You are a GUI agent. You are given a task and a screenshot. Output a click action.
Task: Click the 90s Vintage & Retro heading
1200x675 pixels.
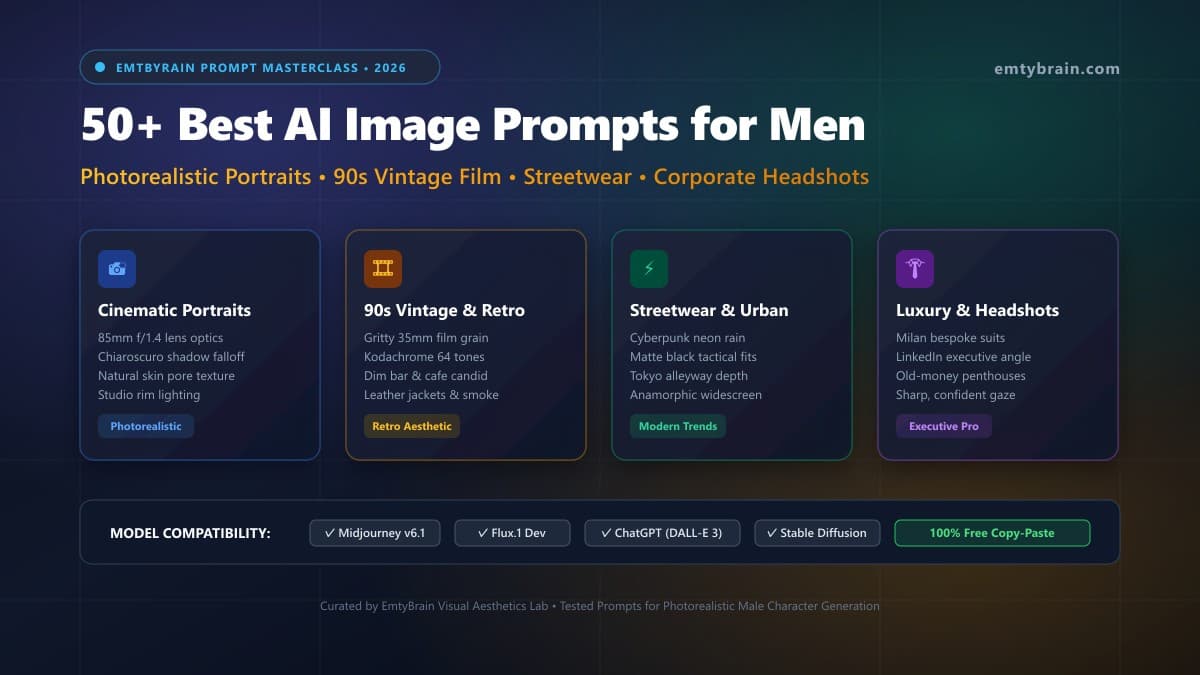point(445,310)
